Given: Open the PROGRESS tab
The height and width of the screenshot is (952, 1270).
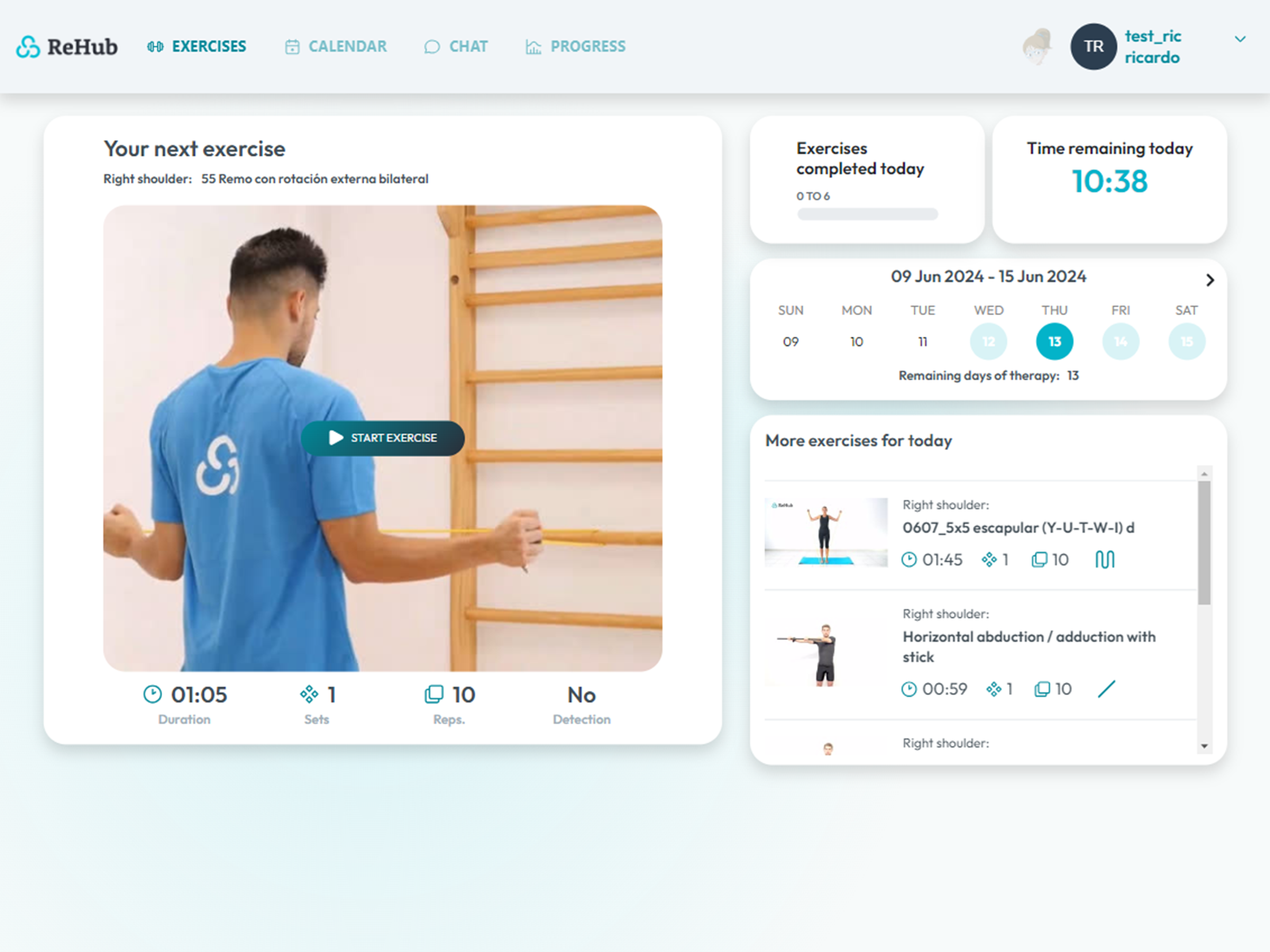Looking at the screenshot, I should pos(587,46).
